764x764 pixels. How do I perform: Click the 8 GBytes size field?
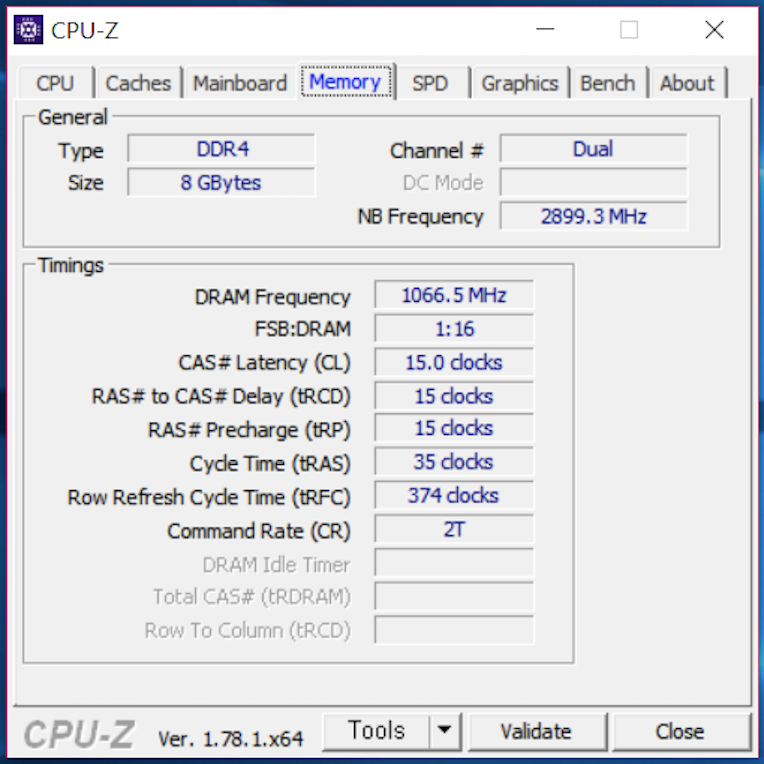[221, 182]
